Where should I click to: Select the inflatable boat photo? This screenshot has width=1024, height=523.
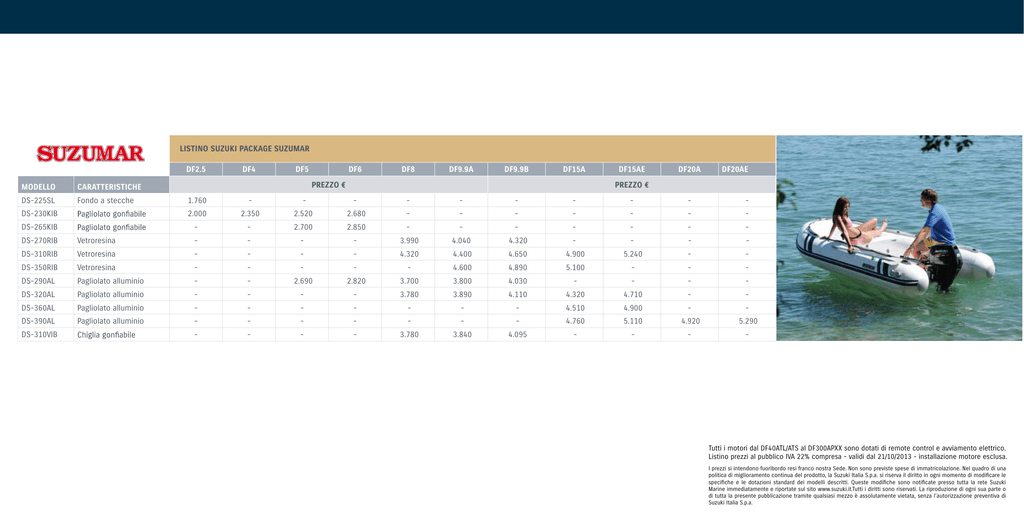pyautogui.click(x=899, y=238)
